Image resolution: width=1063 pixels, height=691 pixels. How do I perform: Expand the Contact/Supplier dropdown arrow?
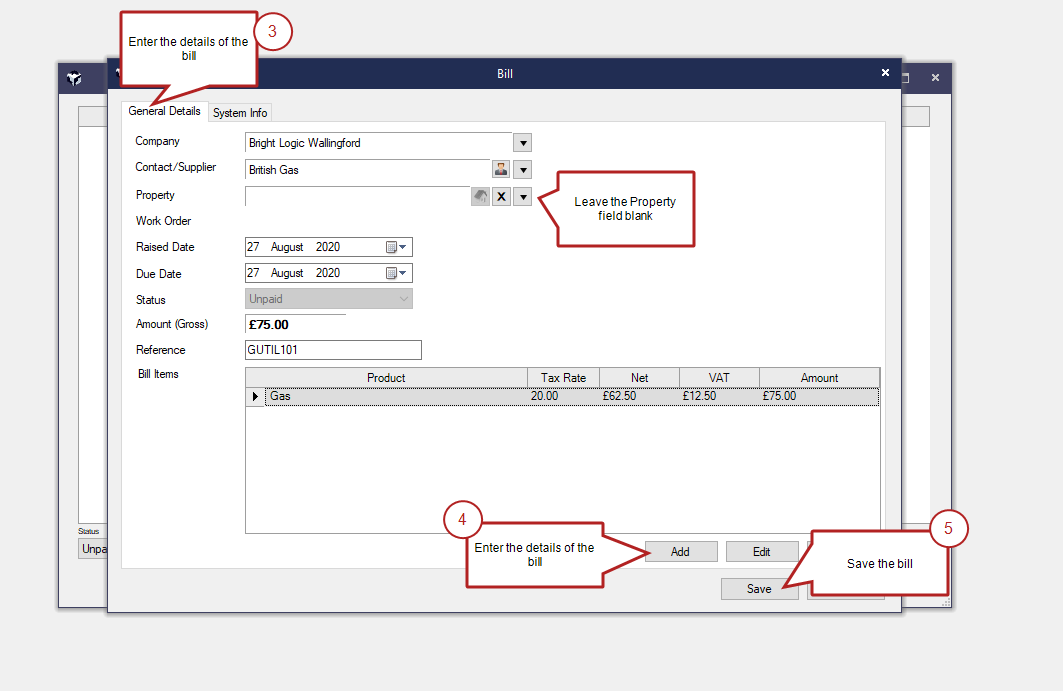tap(522, 170)
